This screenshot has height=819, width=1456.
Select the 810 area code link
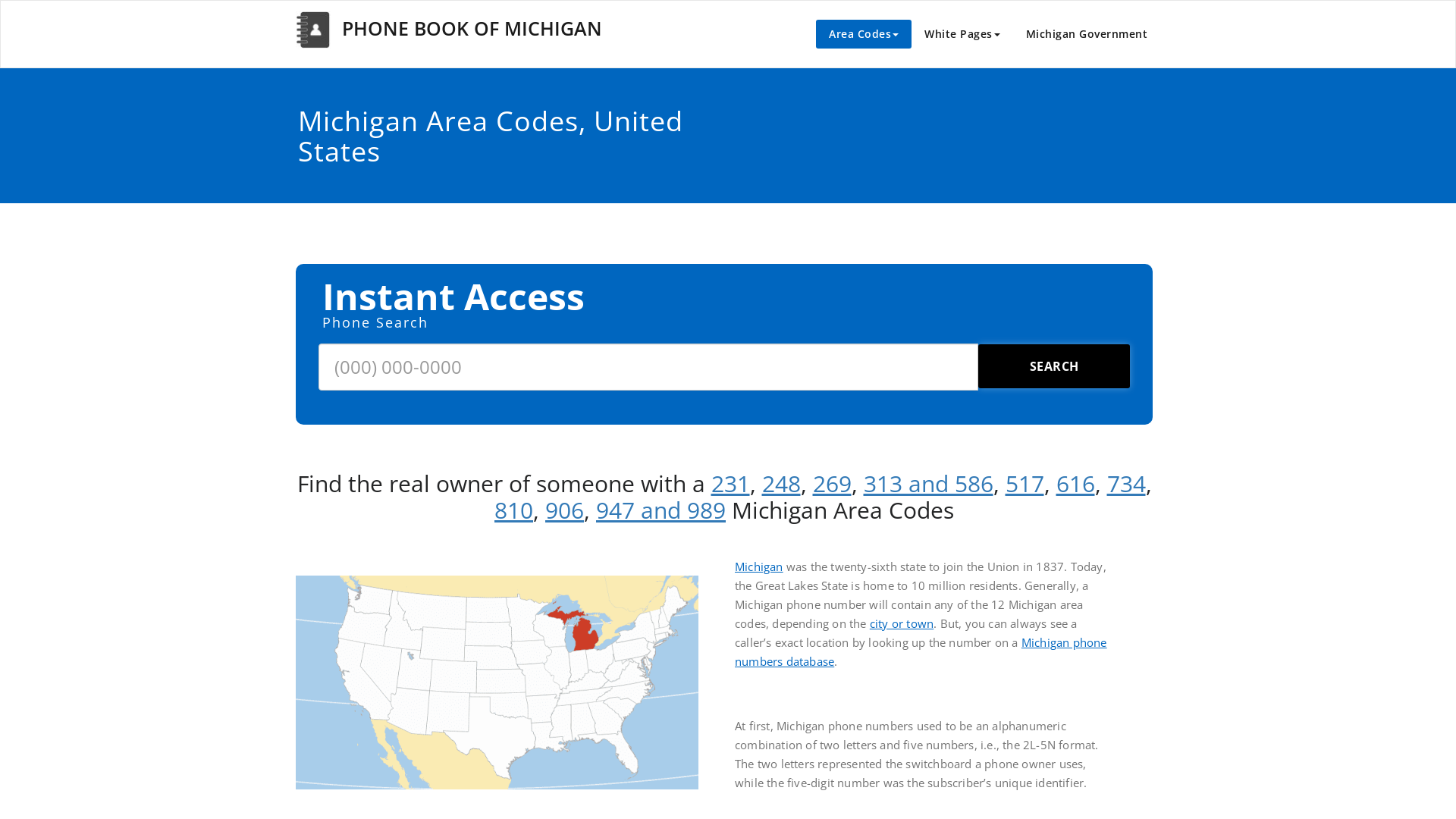(513, 510)
